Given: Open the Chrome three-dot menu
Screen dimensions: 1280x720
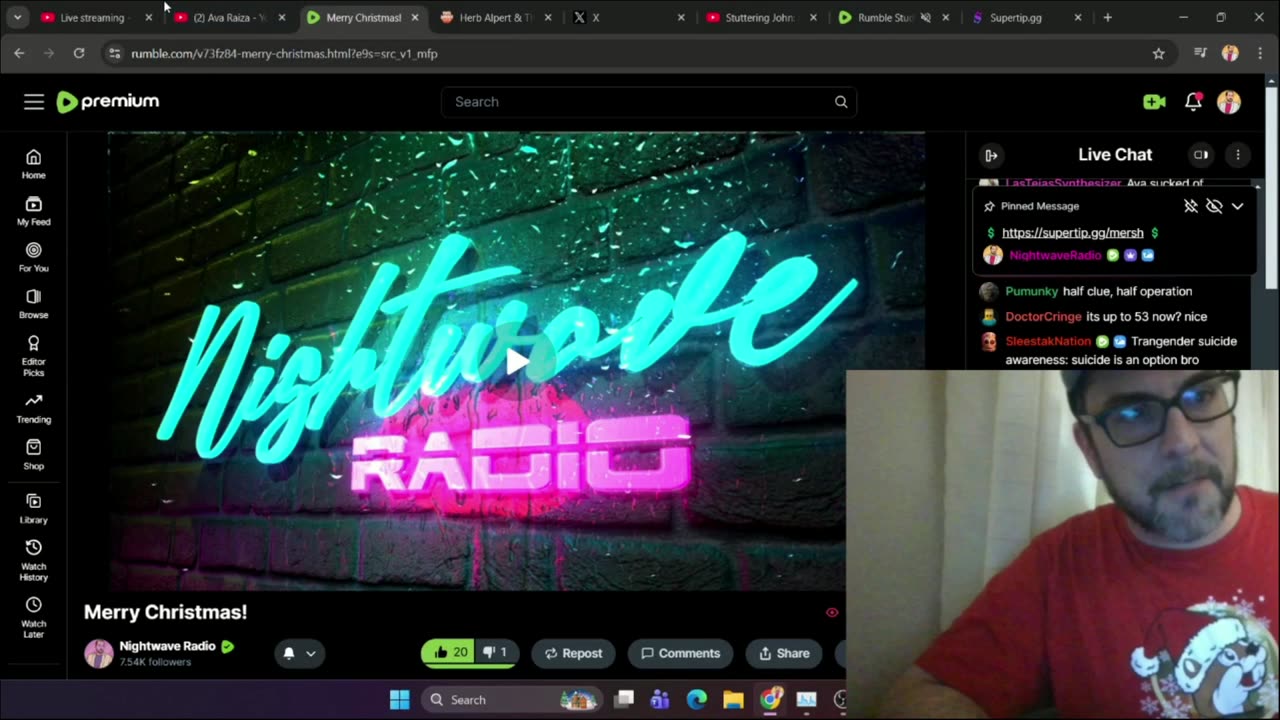Looking at the screenshot, I should 1260,54.
